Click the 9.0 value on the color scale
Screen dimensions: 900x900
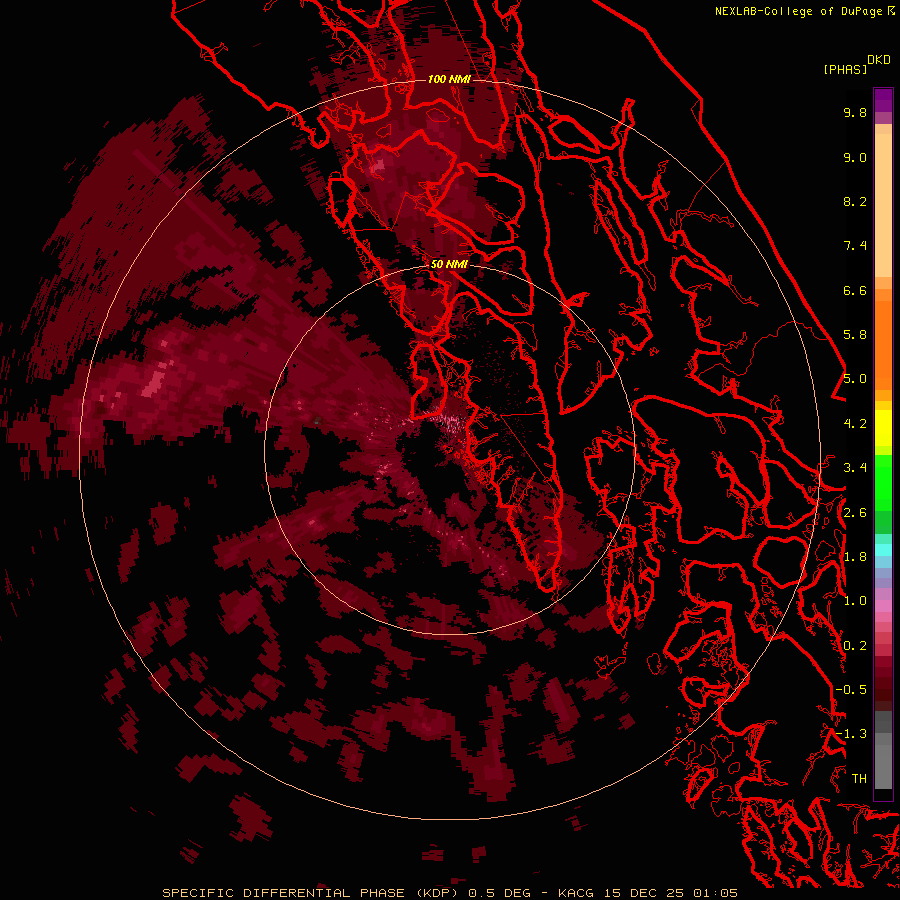pos(855,157)
